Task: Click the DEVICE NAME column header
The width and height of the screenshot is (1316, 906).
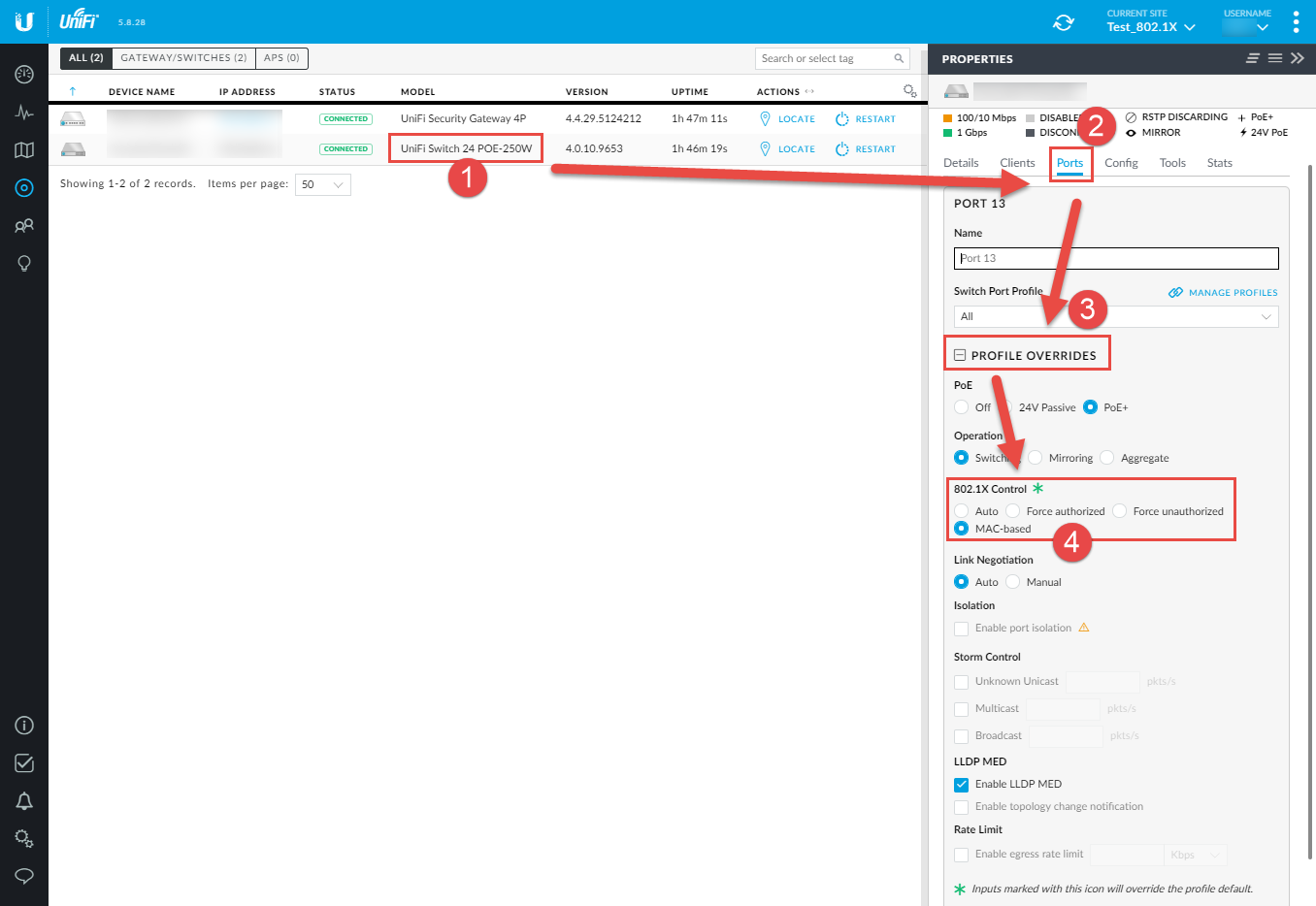Action: (142, 92)
